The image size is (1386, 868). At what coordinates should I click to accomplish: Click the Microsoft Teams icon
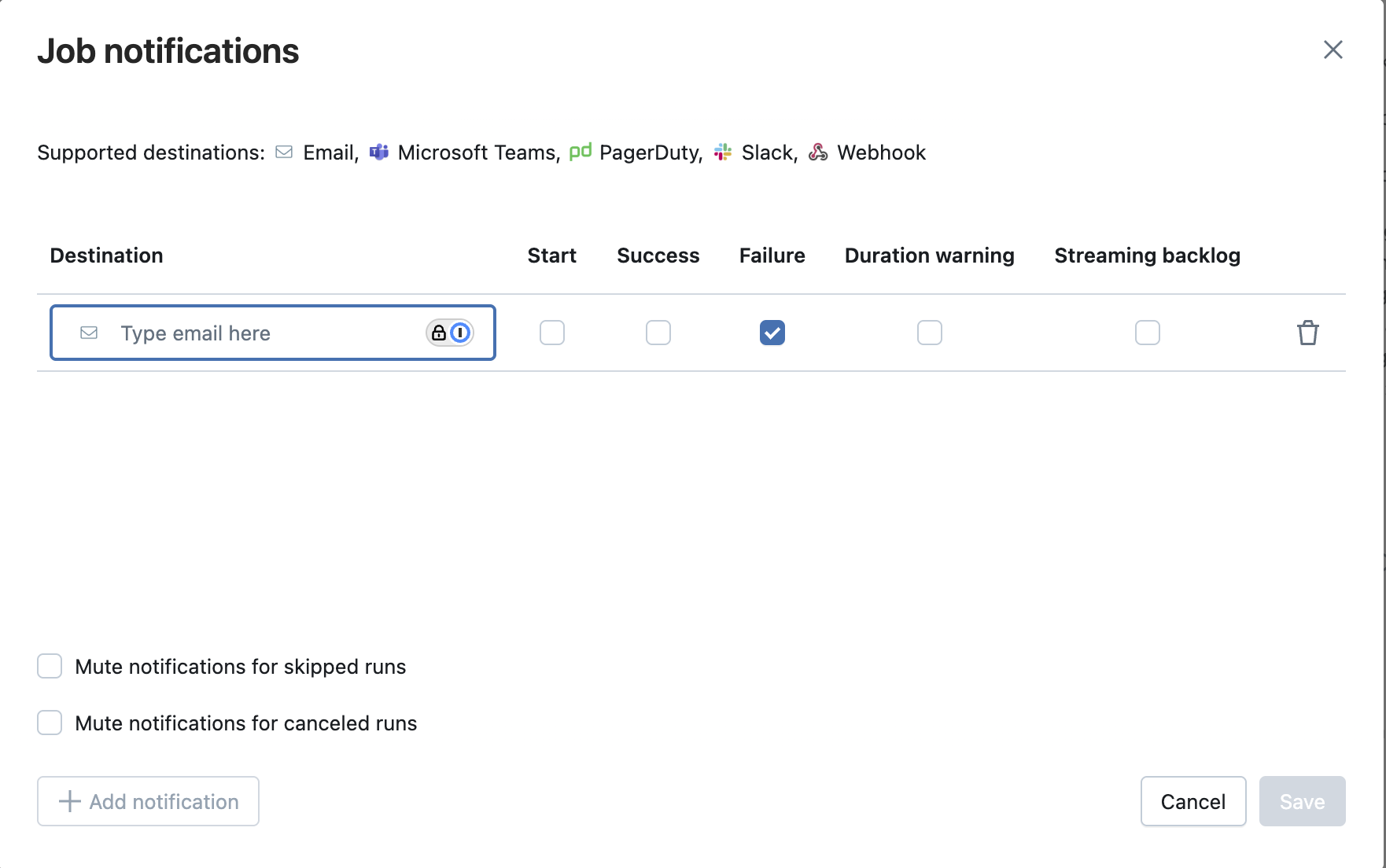(378, 152)
